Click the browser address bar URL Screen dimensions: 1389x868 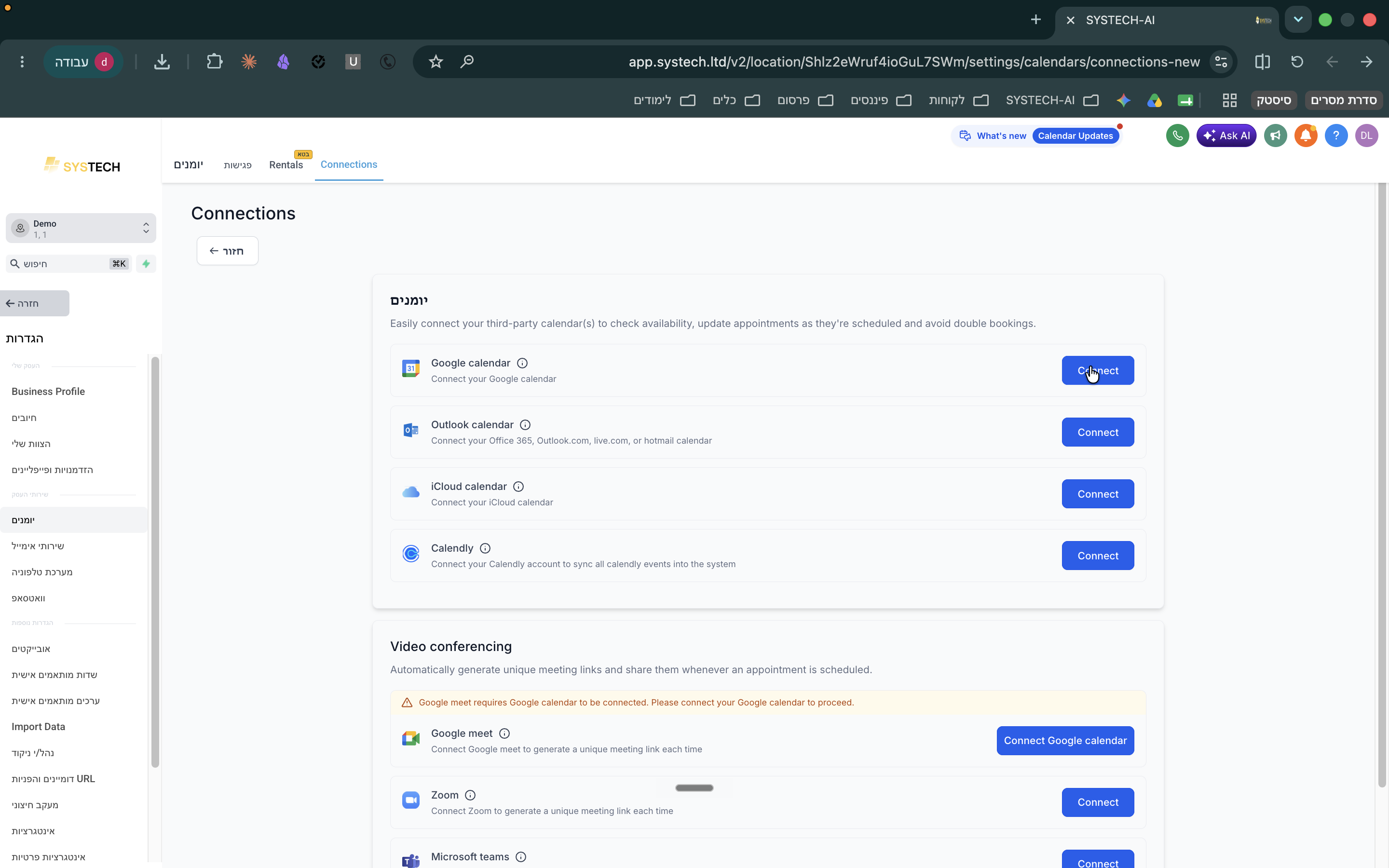click(914, 61)
